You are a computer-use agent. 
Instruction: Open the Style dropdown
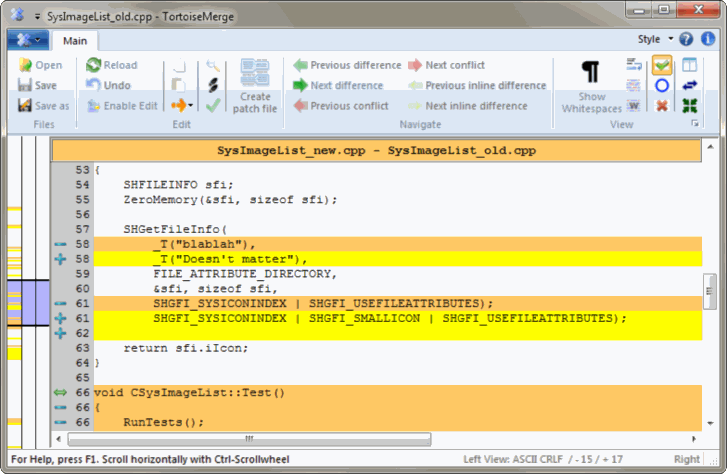click(654, 40)
